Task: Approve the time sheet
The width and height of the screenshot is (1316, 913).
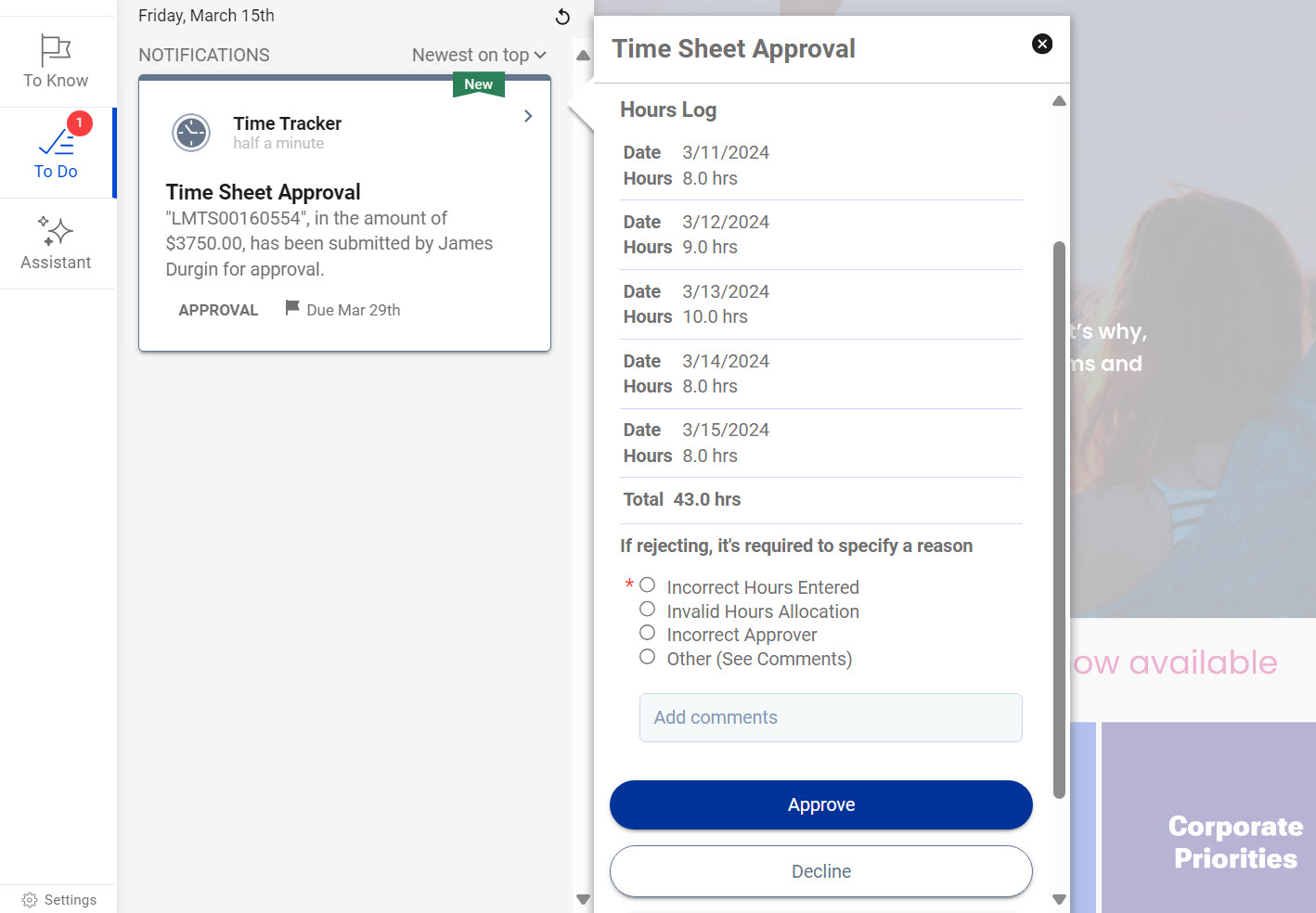Action: click(821, 804)
